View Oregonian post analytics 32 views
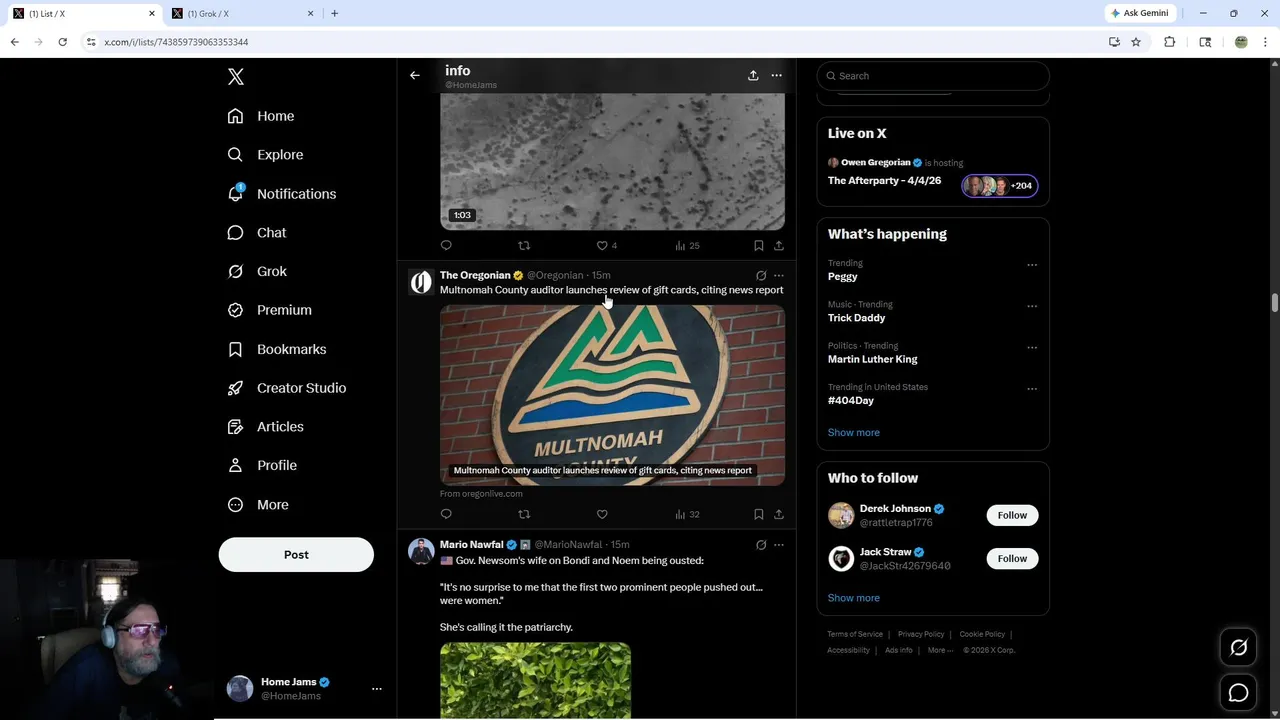 pyautogui.click(x=687, y=514)
